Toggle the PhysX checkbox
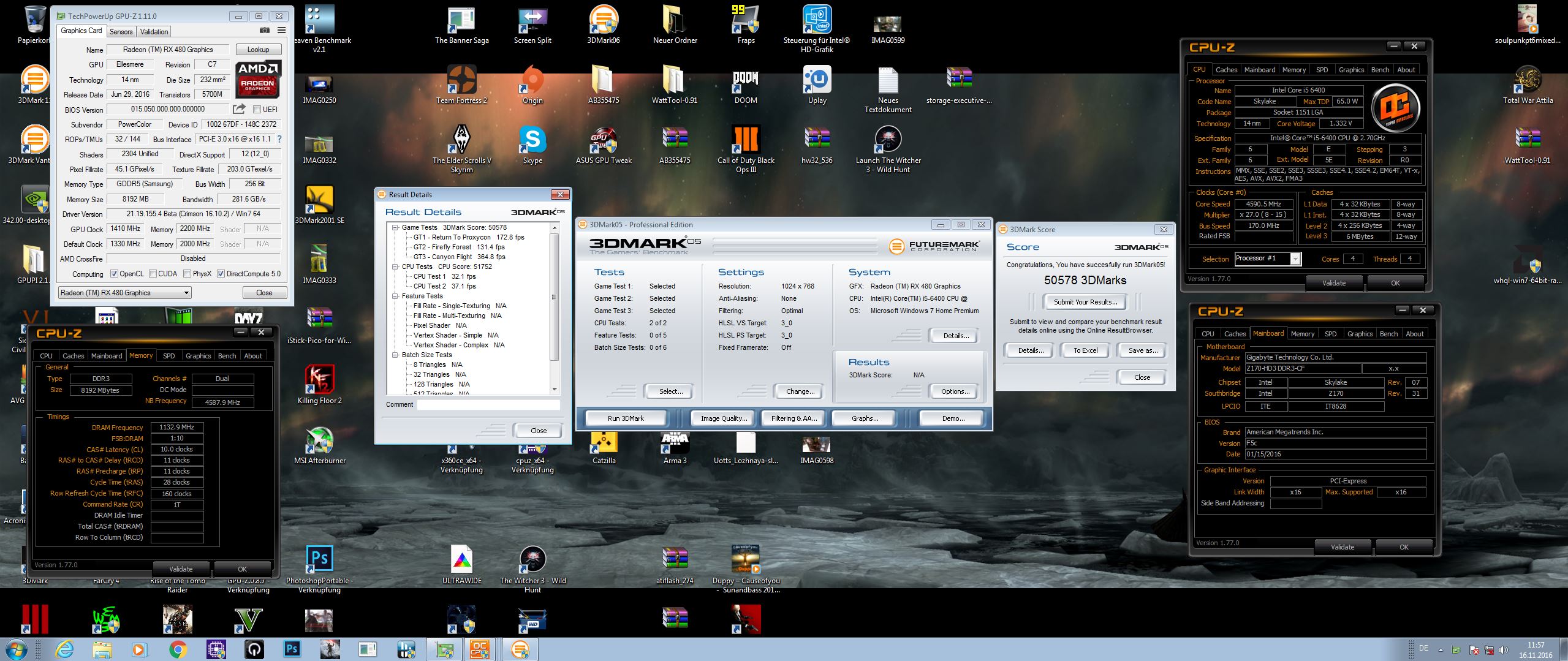This screenshot has height=661, width=1568. [187, 274]
